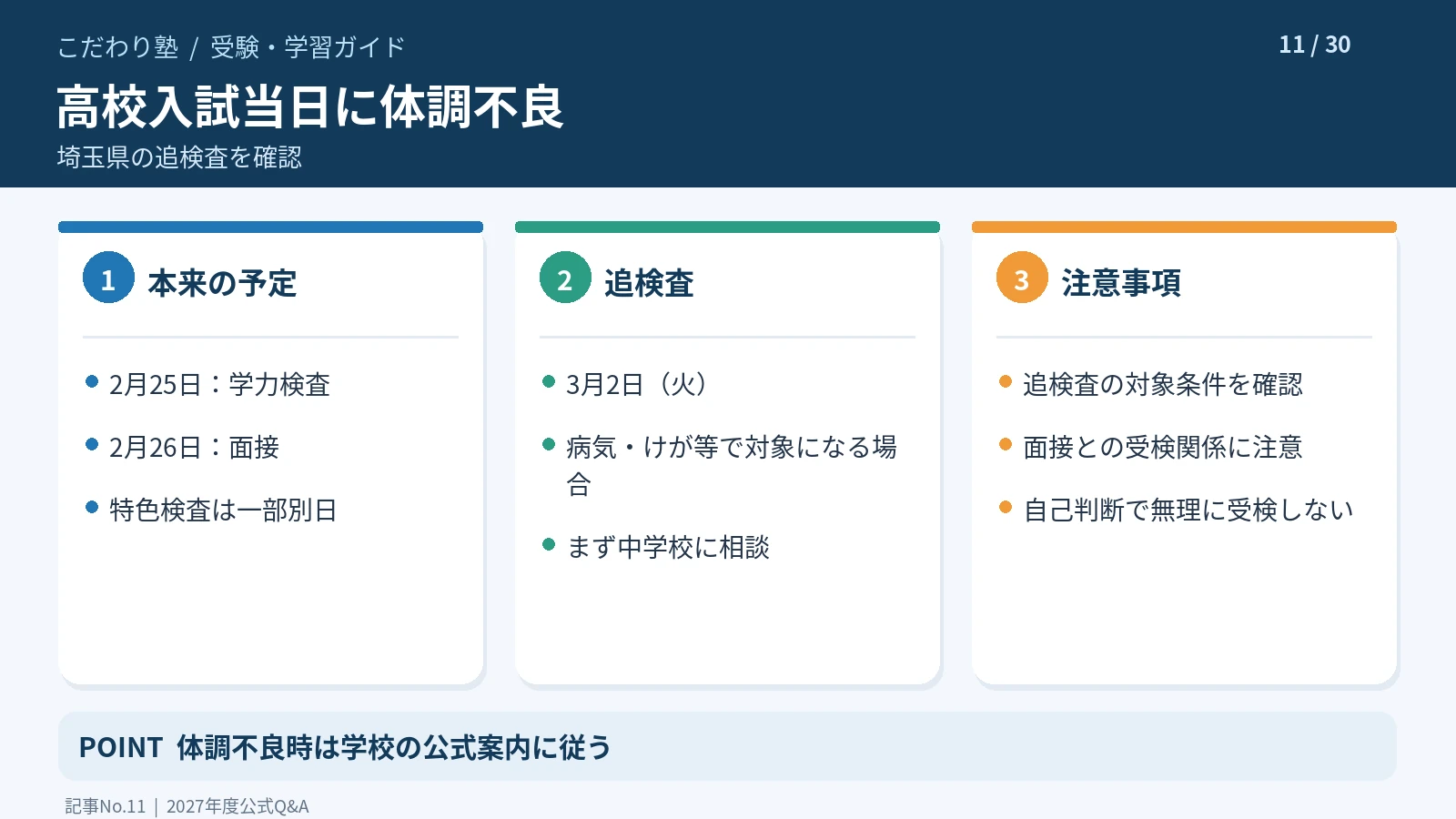Select the heading 注意事項

click(1121, 283)
